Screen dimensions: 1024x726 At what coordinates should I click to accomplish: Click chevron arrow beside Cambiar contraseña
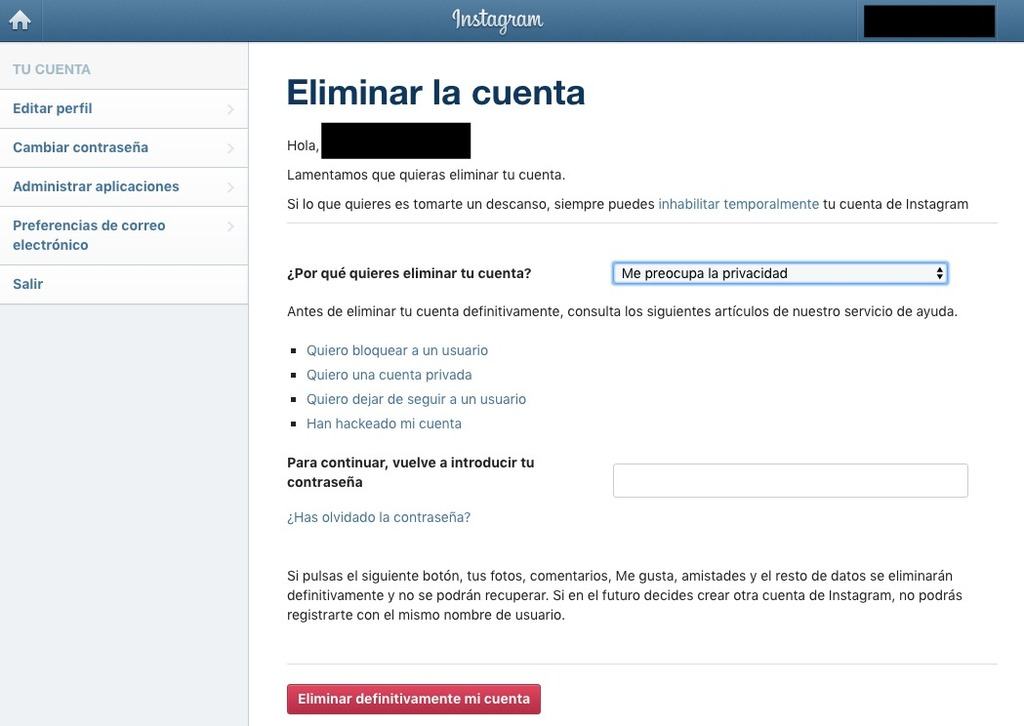230,148
